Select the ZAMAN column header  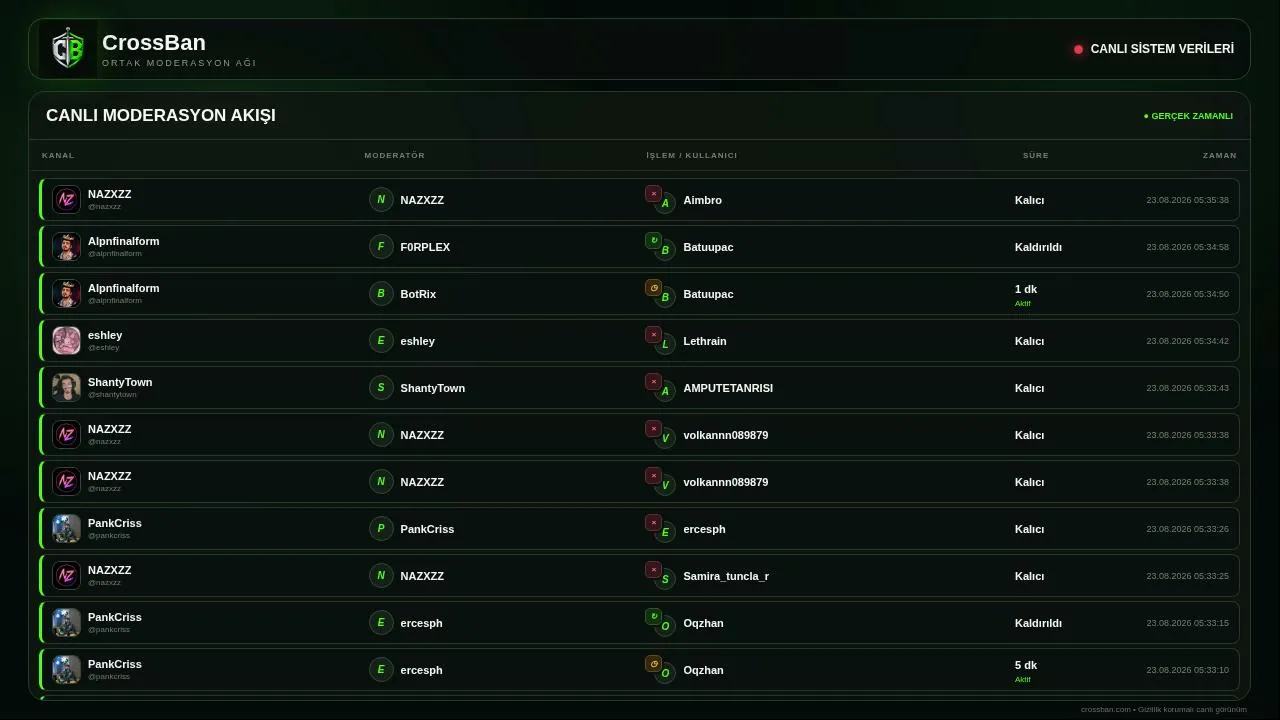click(x=1219, y=155)
